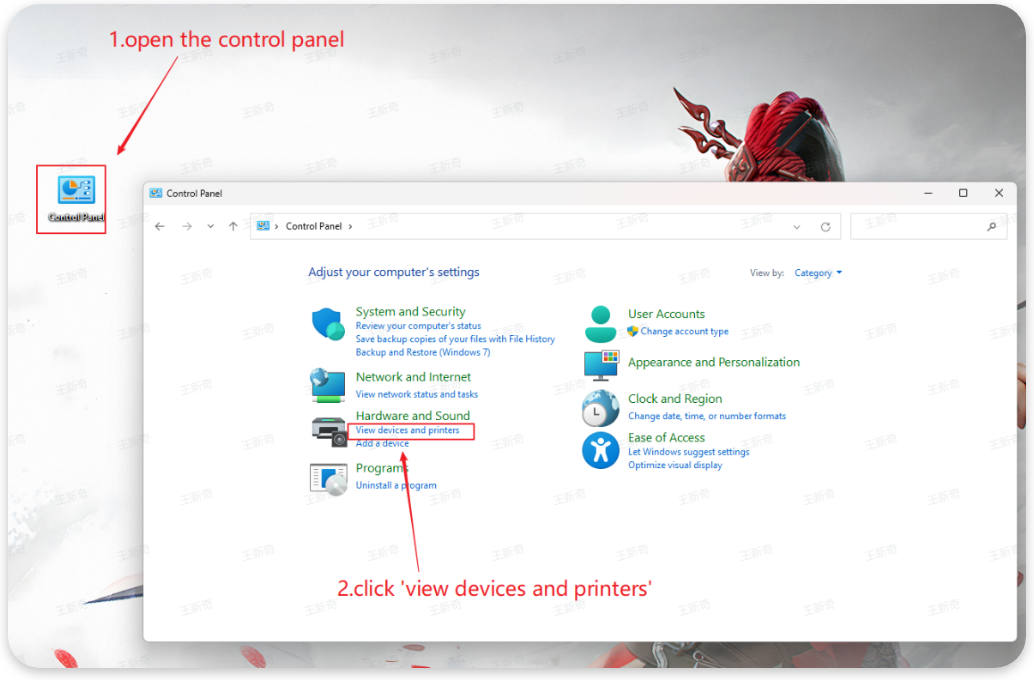Go forward with the Forward arrow
Image resolution: width=1034 pixels, height=680 pixels.
pos(187,226)
